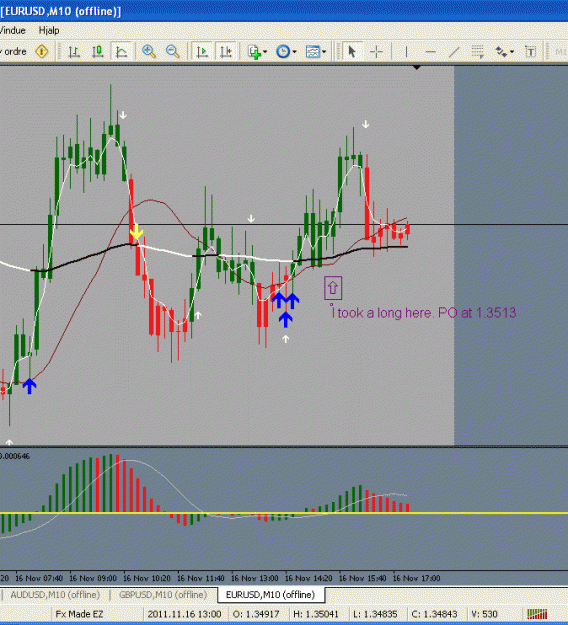Click the '16 Nov 10:20' time label
This screenshot has height=625, width=568.
147,578
